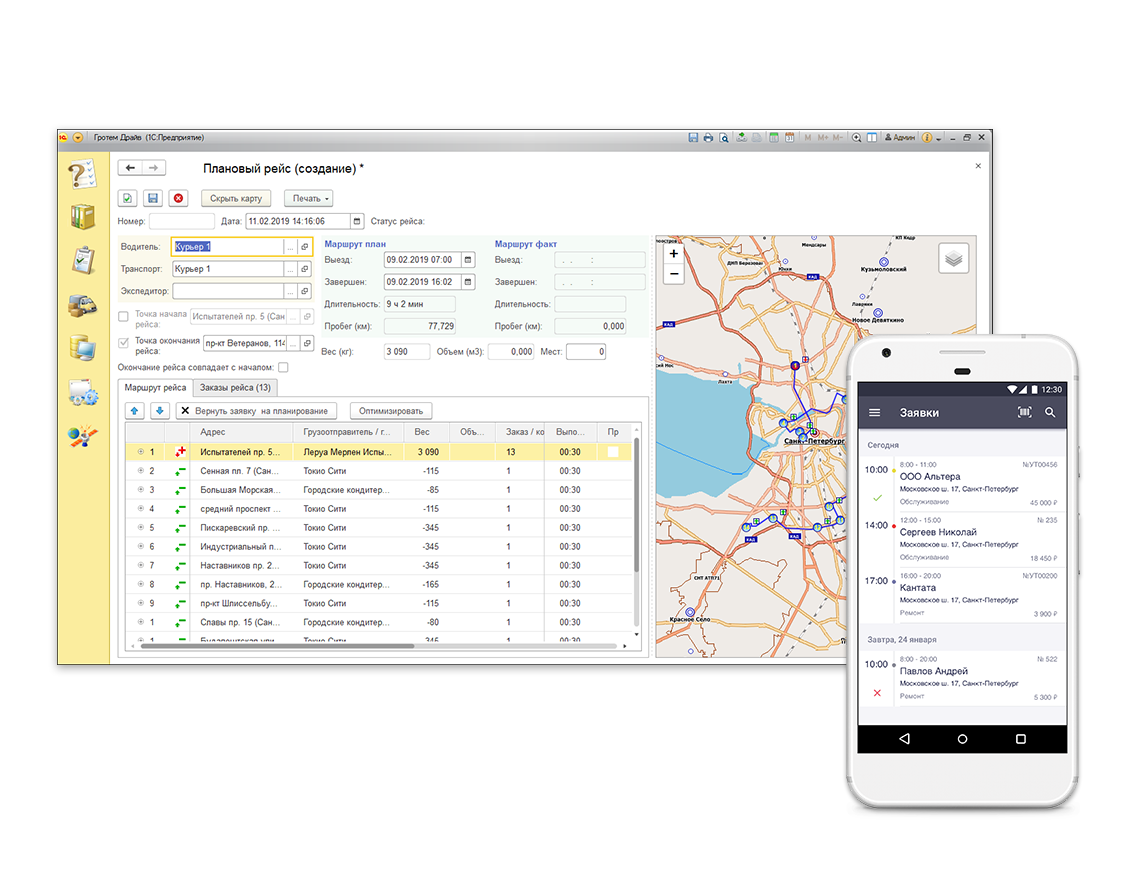Move route row down with blue arrow
The image size is (1143, 895).
(x=160, y=411)
